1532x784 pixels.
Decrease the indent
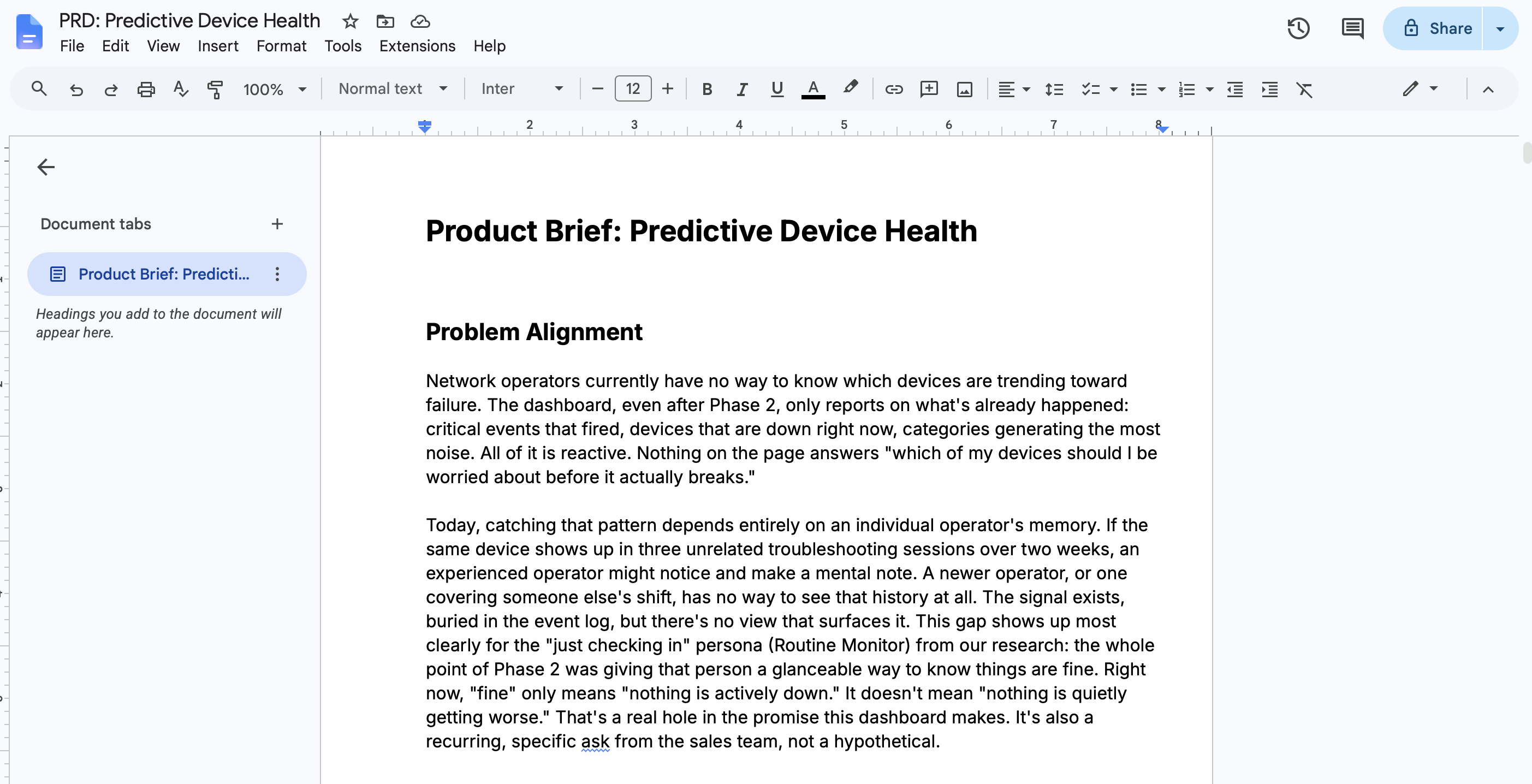1235,89
